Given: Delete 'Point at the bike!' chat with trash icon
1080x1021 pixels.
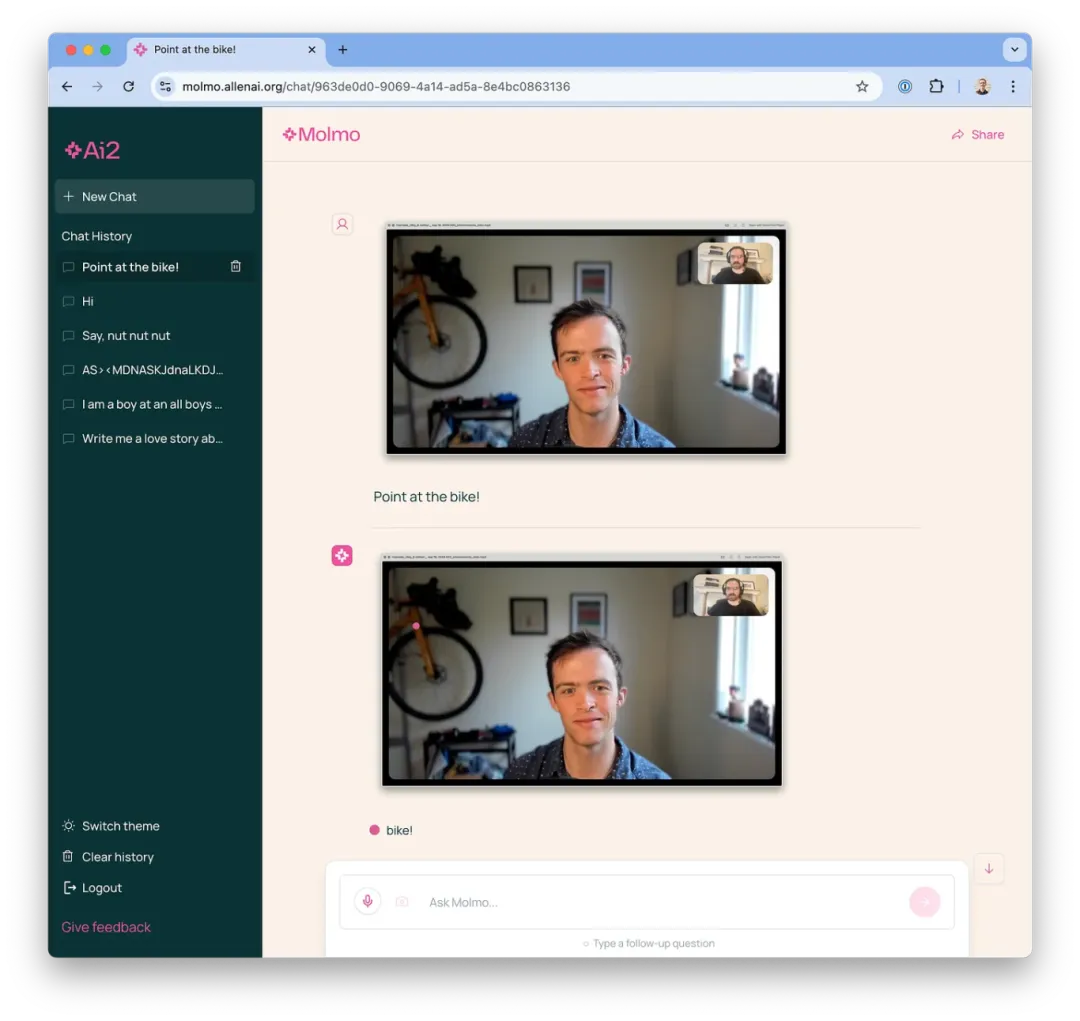Looking at the screenshot, I should pyautogui.click(x=236, y=267).
